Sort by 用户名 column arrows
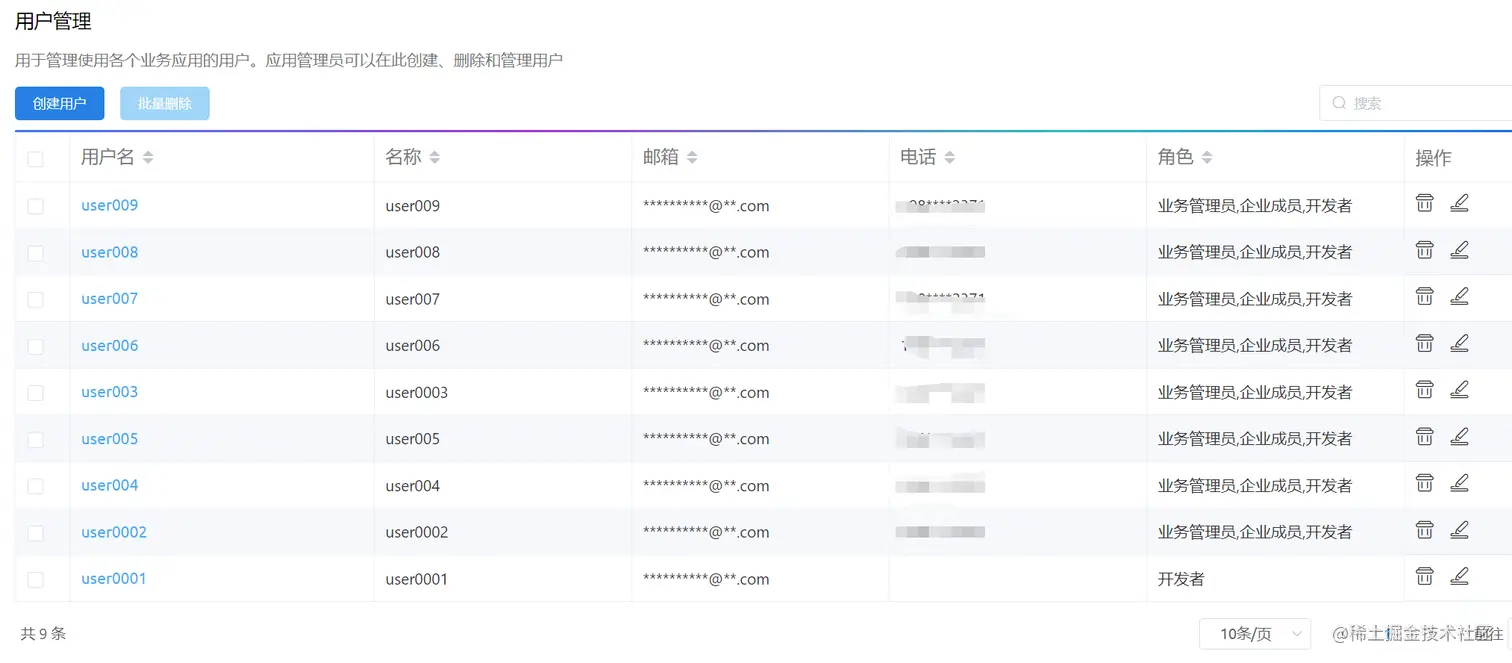 (x=148, y=158)
